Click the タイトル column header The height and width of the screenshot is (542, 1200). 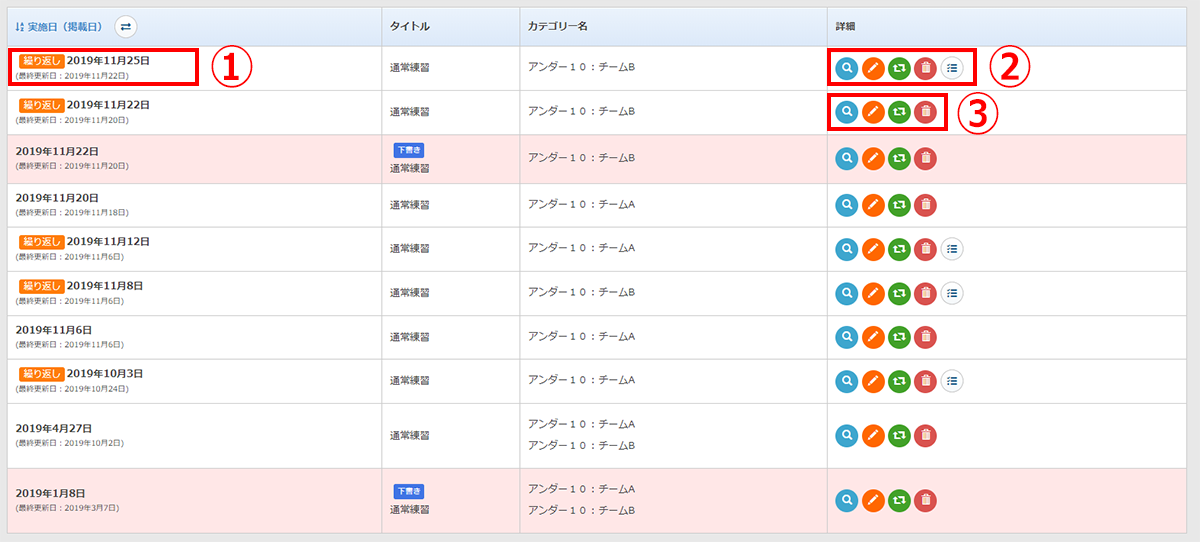409,26
